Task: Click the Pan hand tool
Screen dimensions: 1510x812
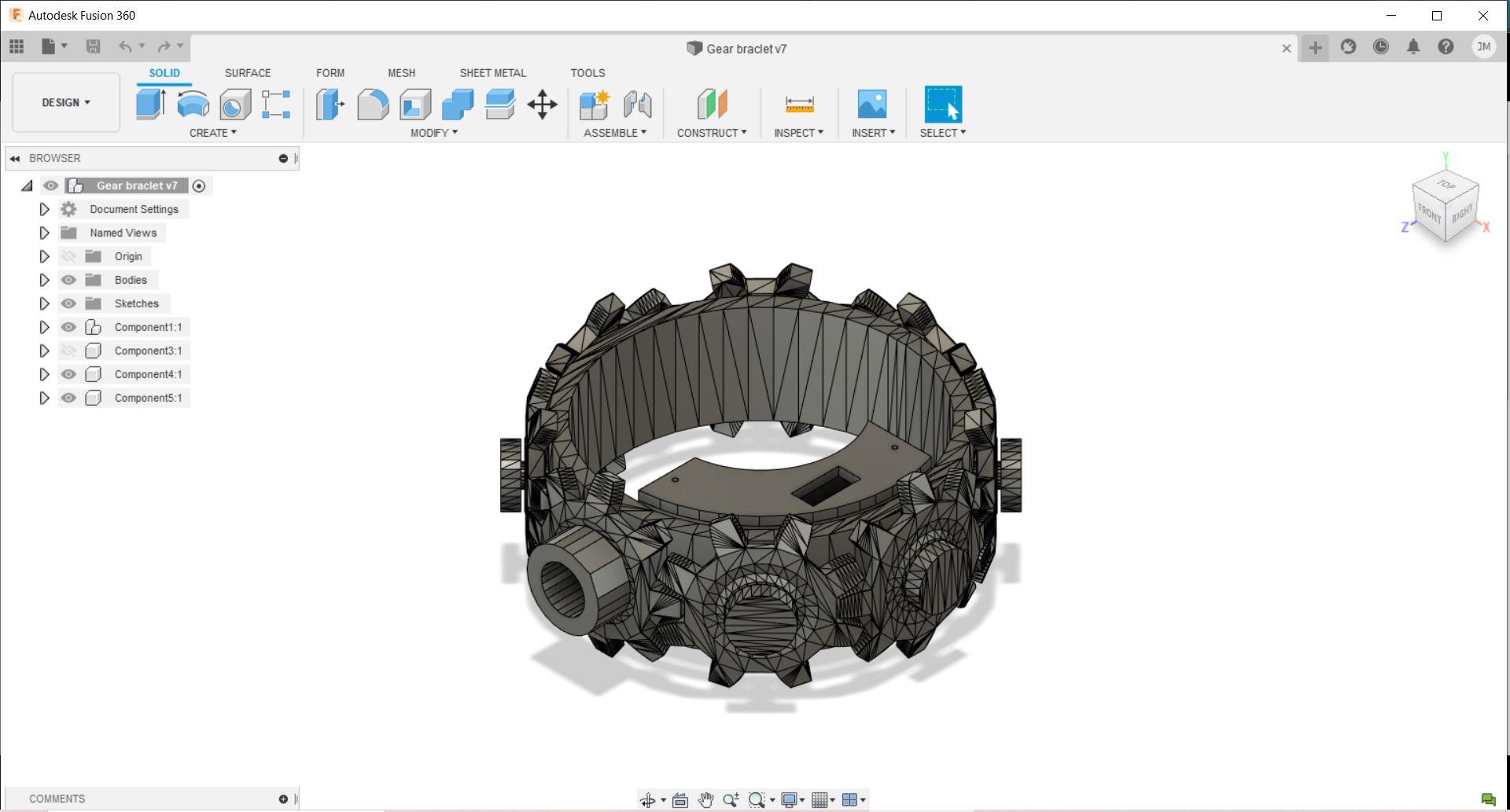Action: [705, 799]
